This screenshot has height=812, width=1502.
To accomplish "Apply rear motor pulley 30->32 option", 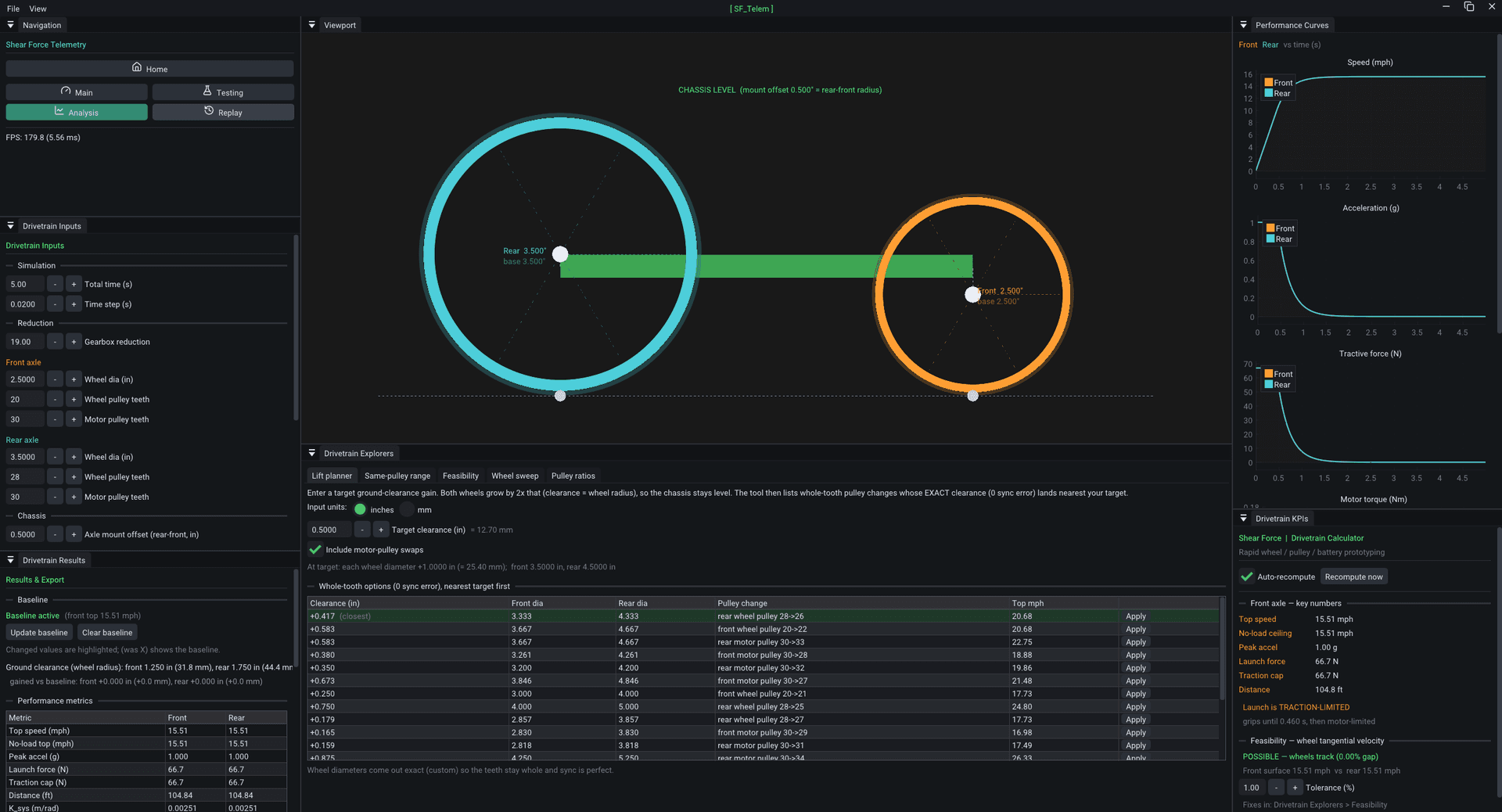I will [x=1136, y=668].
